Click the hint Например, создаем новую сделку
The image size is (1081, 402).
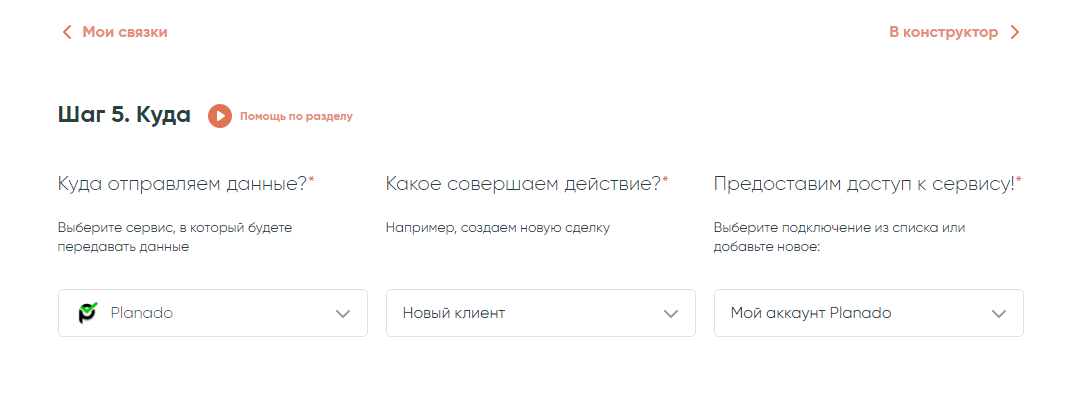(x=497, y=227)
